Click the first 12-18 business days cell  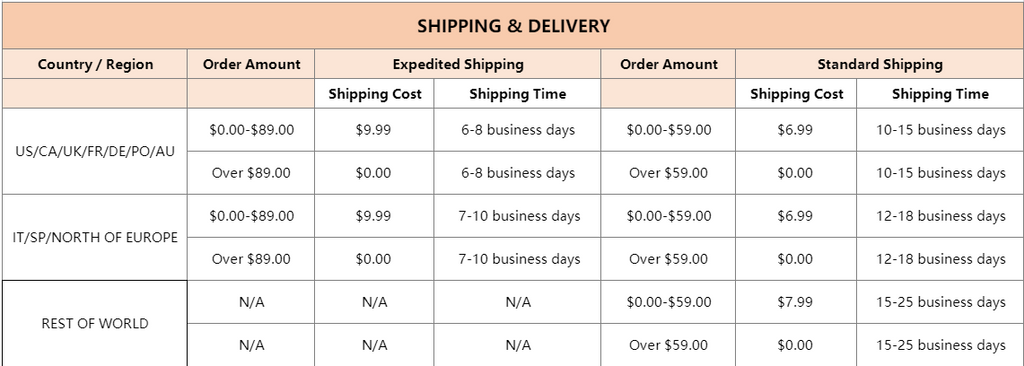point(940,216)
